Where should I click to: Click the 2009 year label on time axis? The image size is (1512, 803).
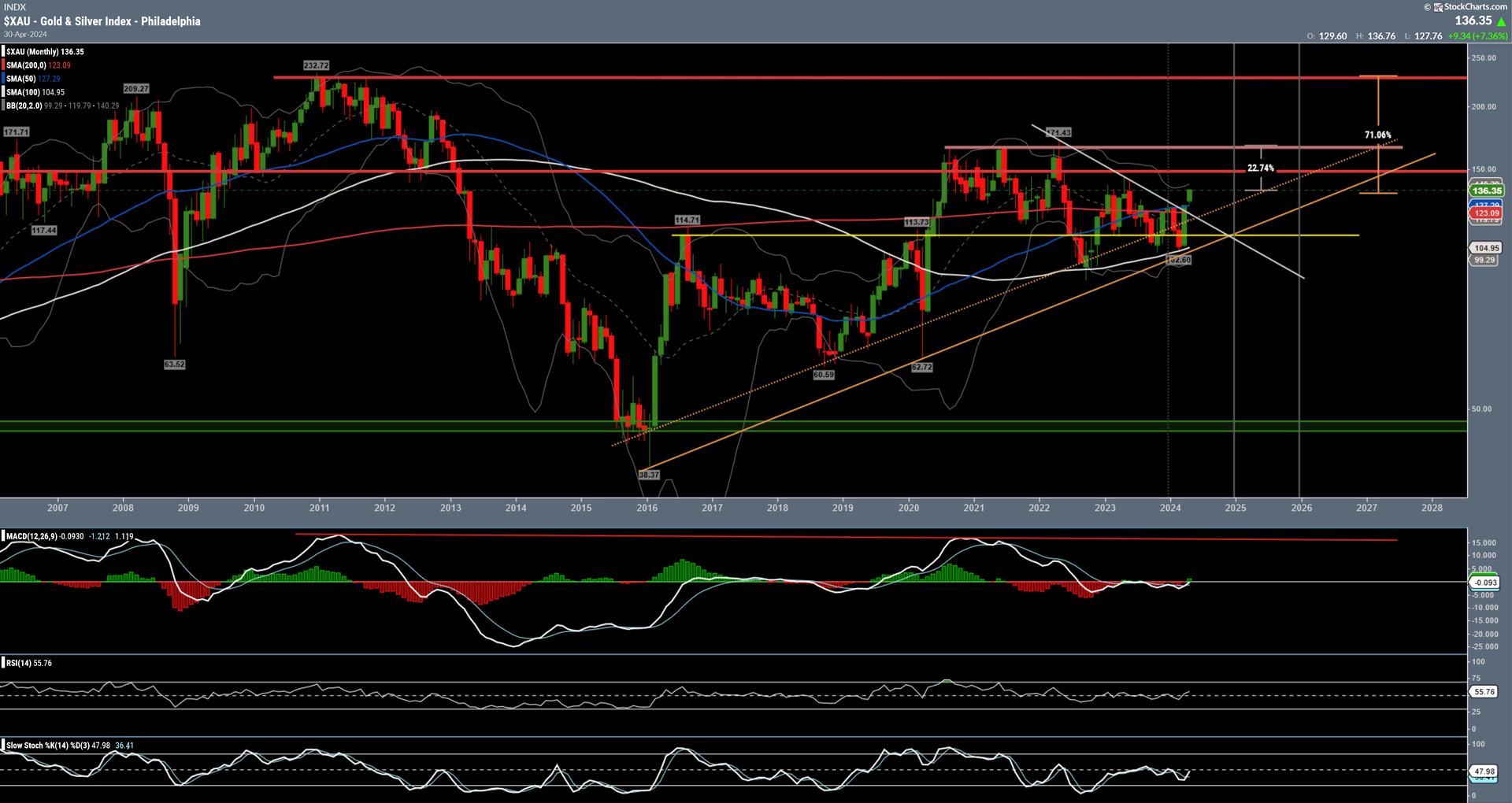188,508
